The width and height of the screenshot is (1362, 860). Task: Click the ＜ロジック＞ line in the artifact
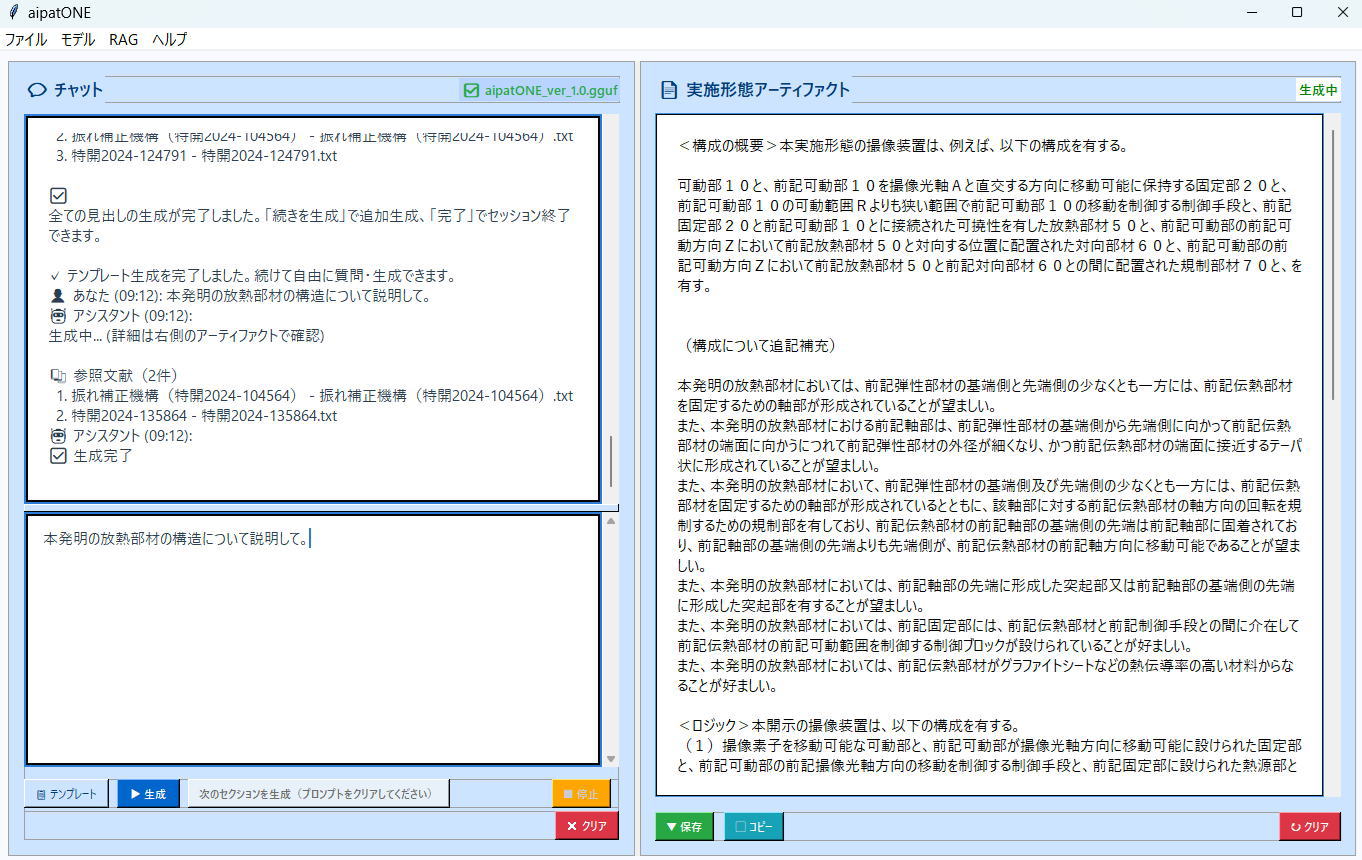[x=849, y=726]
